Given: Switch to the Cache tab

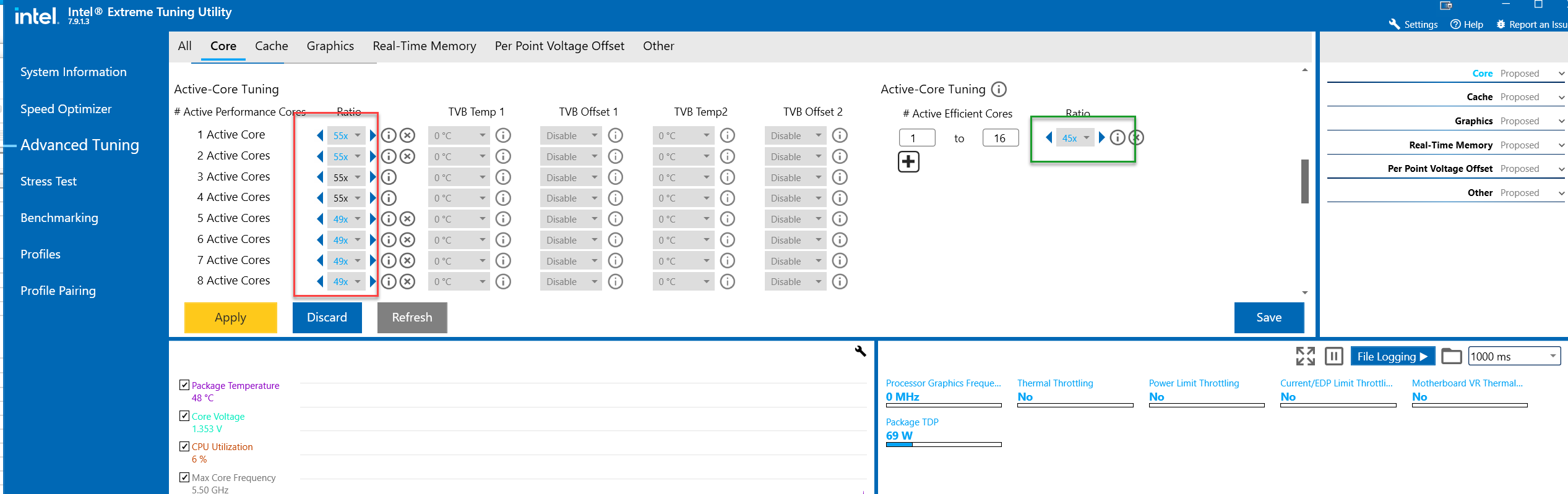Looking at the screenshot, I should (271, 46).
